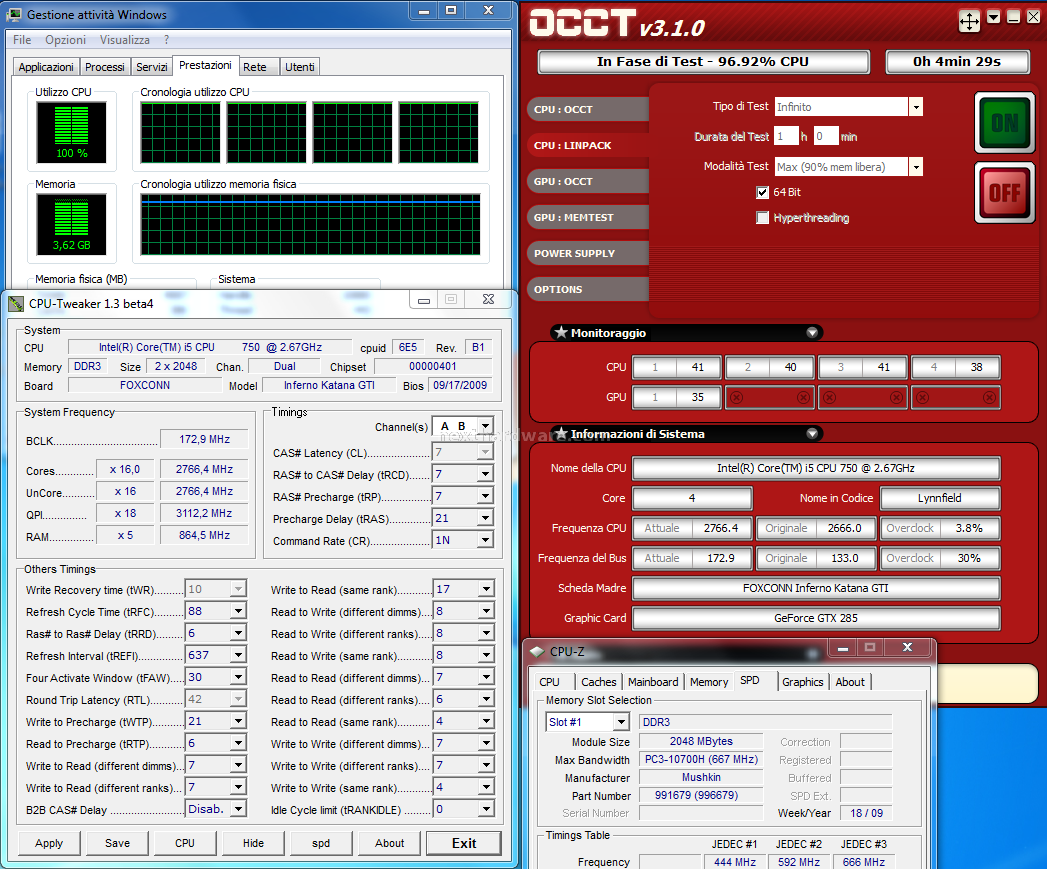The width and height of the screenshot is (1047, 869).
Task: Click the Exit button in CPU-Tweaker
Action: click(464, 843)
